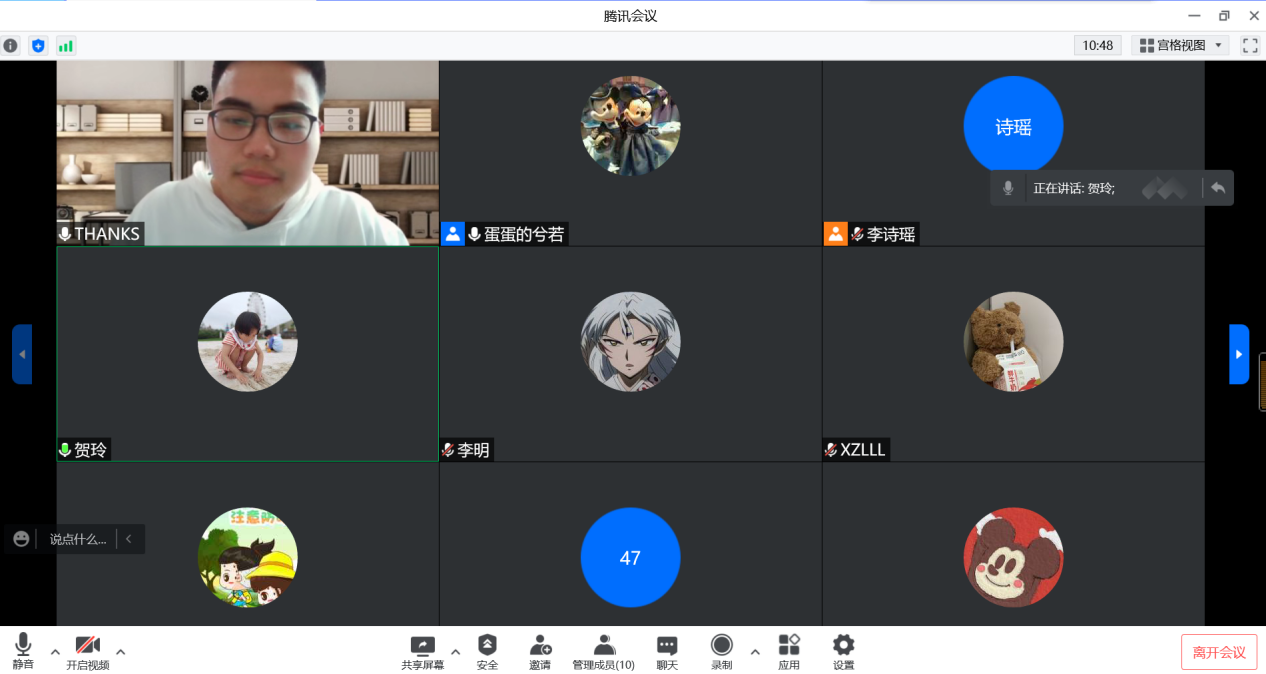The image size is (1266, 674).
Task: Click the 共享屏幕 share screen button
Action: point(423,652)
